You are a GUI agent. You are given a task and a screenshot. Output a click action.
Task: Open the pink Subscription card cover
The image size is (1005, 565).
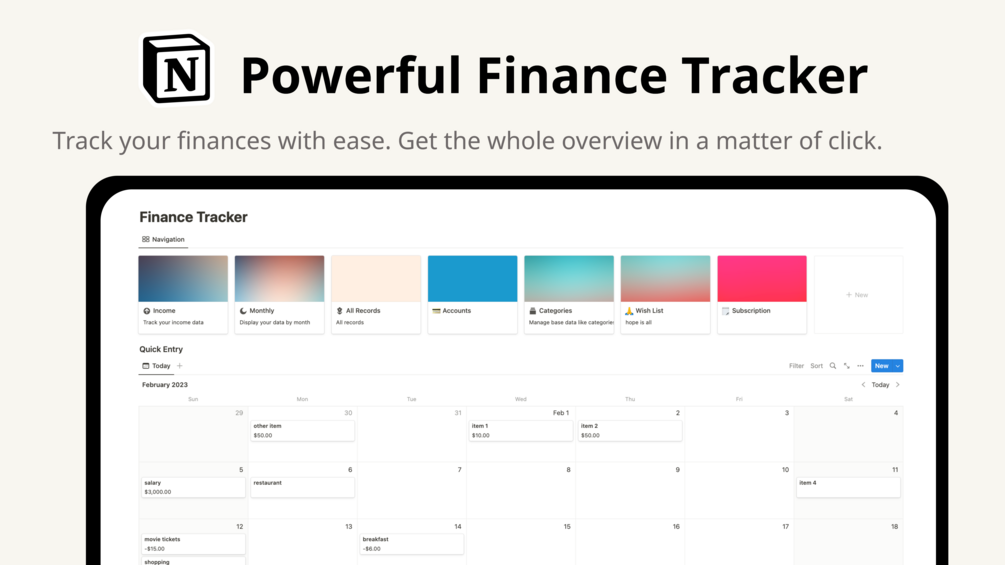[x=761, y=278]
